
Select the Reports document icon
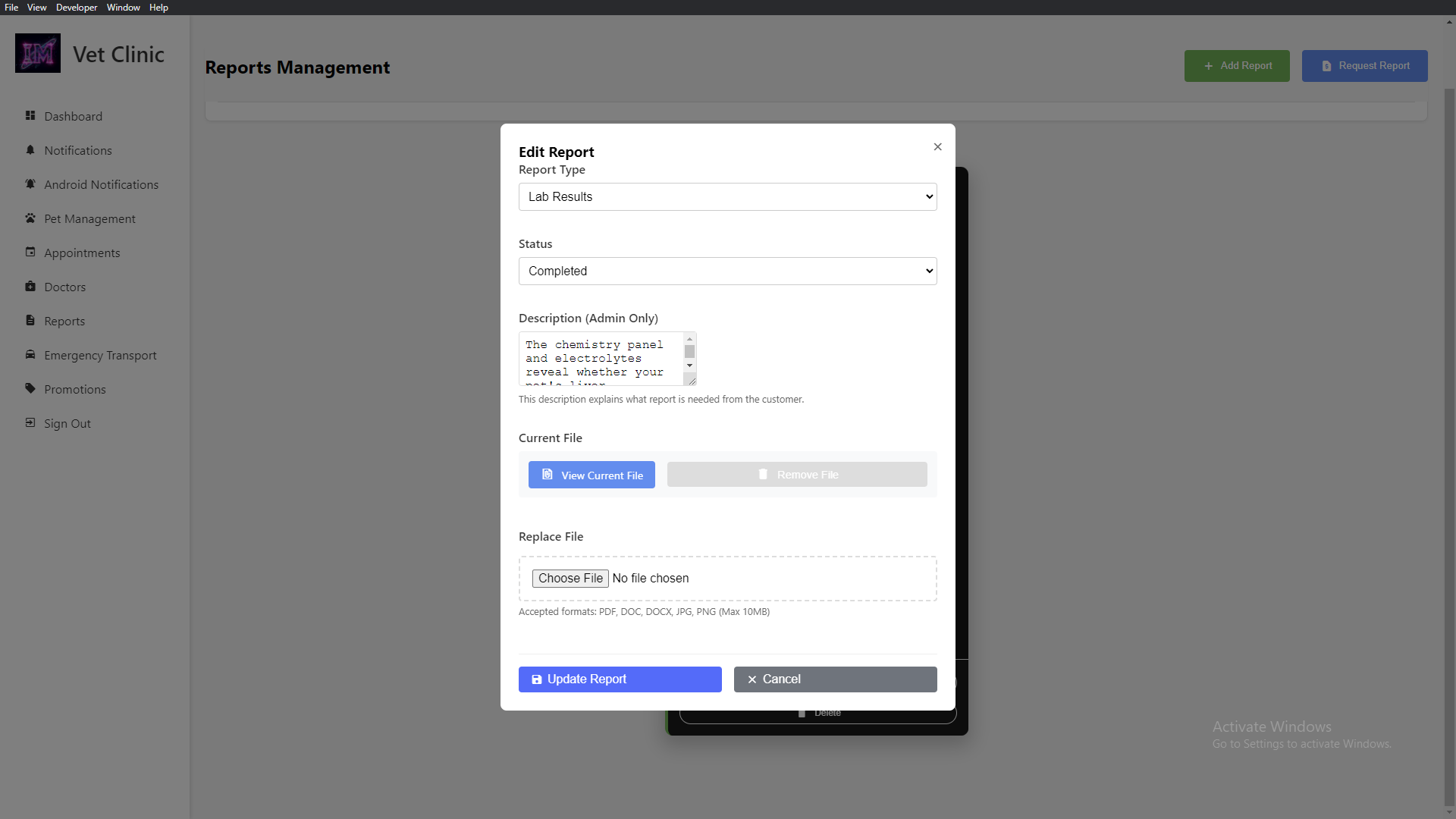pos(30,321)
